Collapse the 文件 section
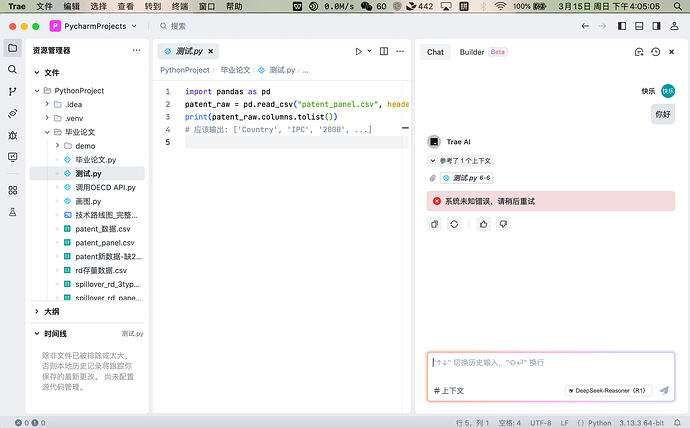The width and height of the screenshot is (690, 428). tap(37, 73)
